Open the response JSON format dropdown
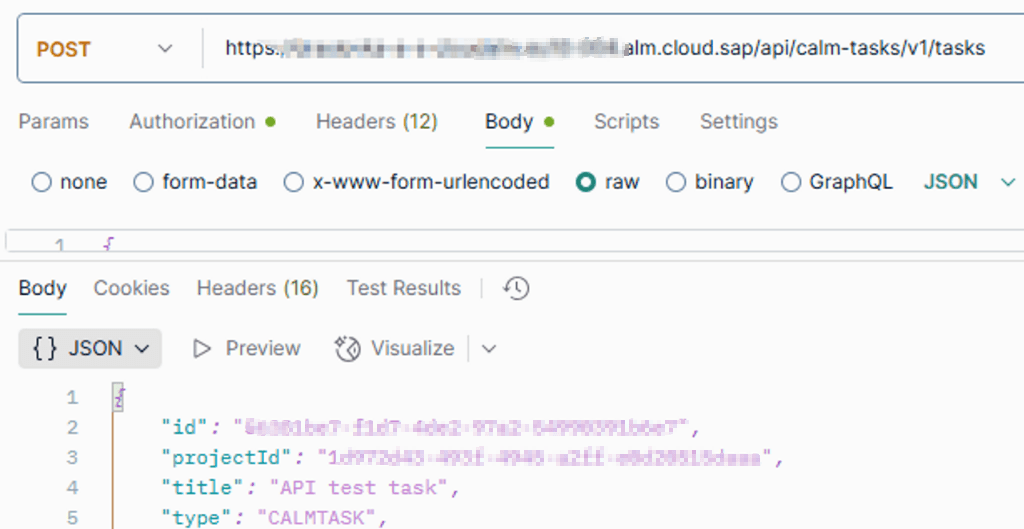1024x529 pixels. pyautogui.click(x=90, y=349)
